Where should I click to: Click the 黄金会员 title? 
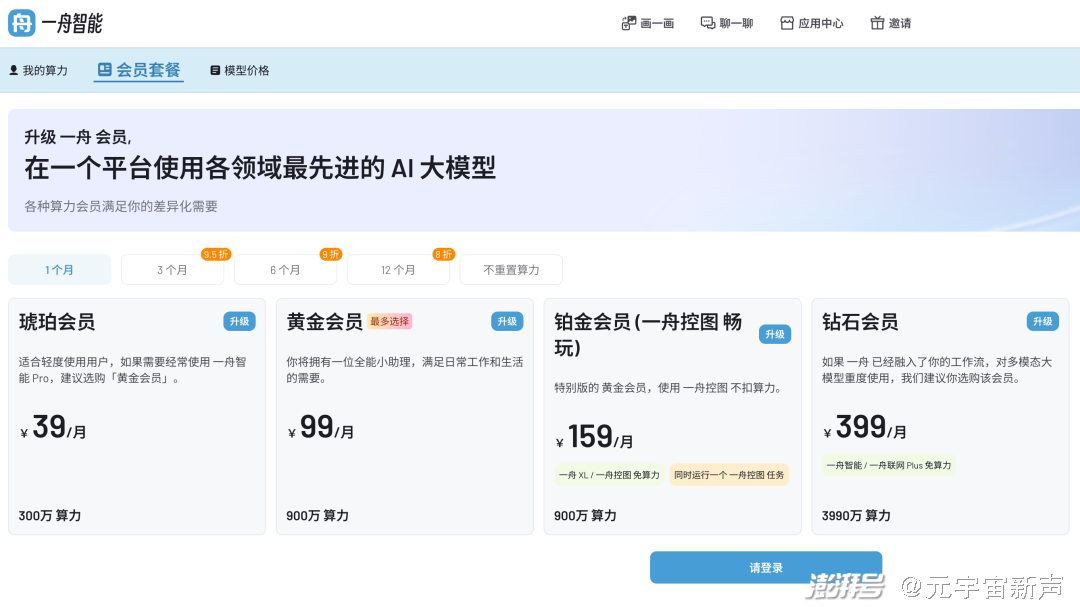(324, 322)
